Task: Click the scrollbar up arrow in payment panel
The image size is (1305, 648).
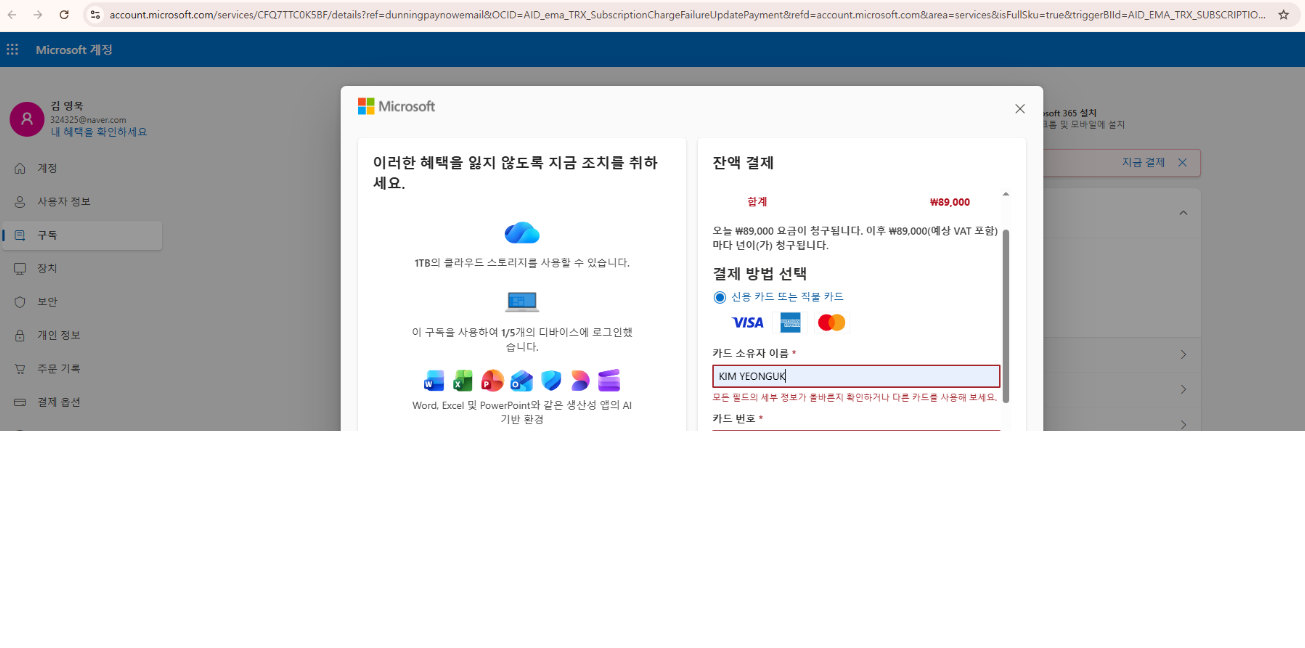Action: tap(1006, 194)
